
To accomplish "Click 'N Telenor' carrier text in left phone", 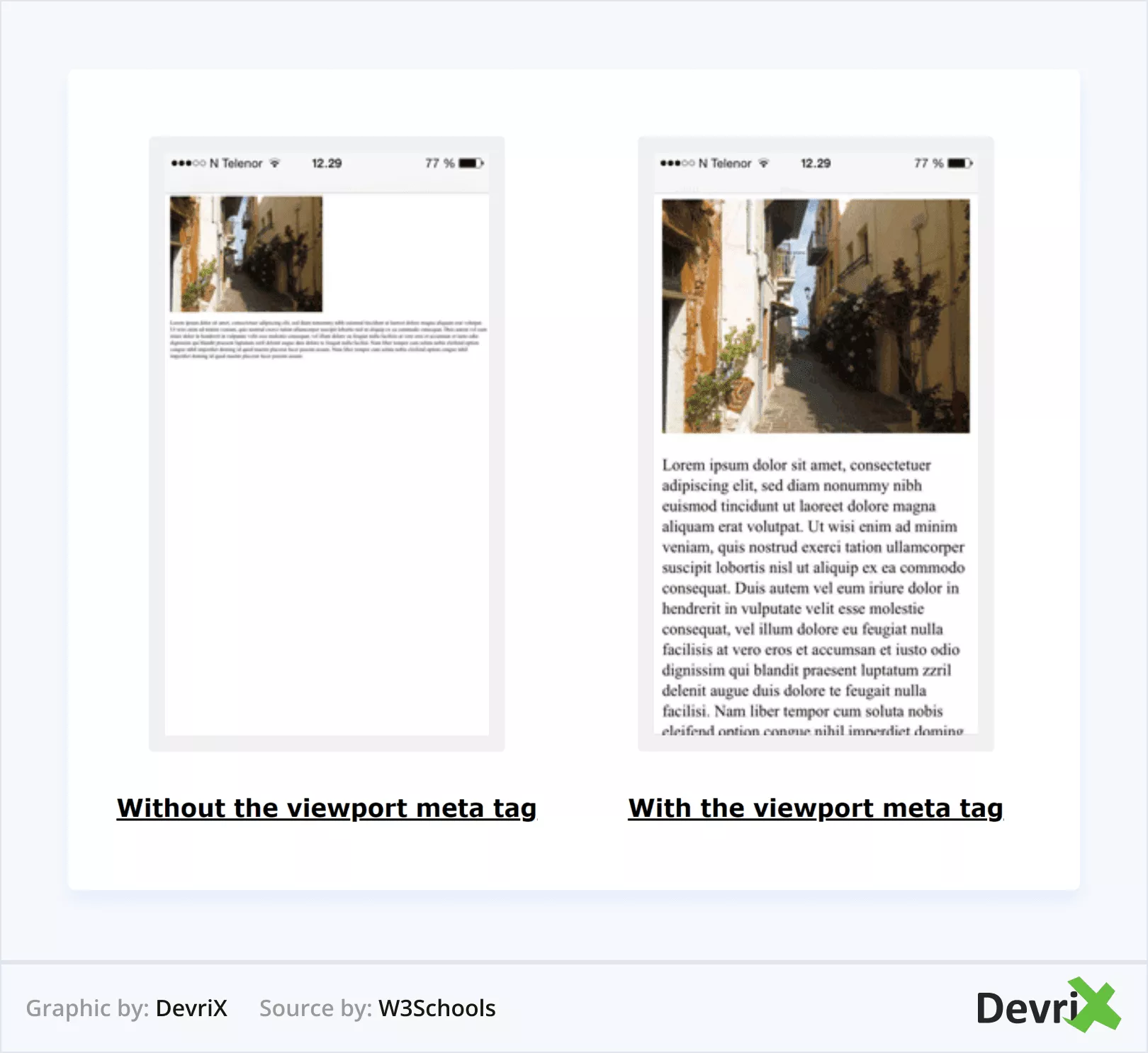I will (236, 163).
